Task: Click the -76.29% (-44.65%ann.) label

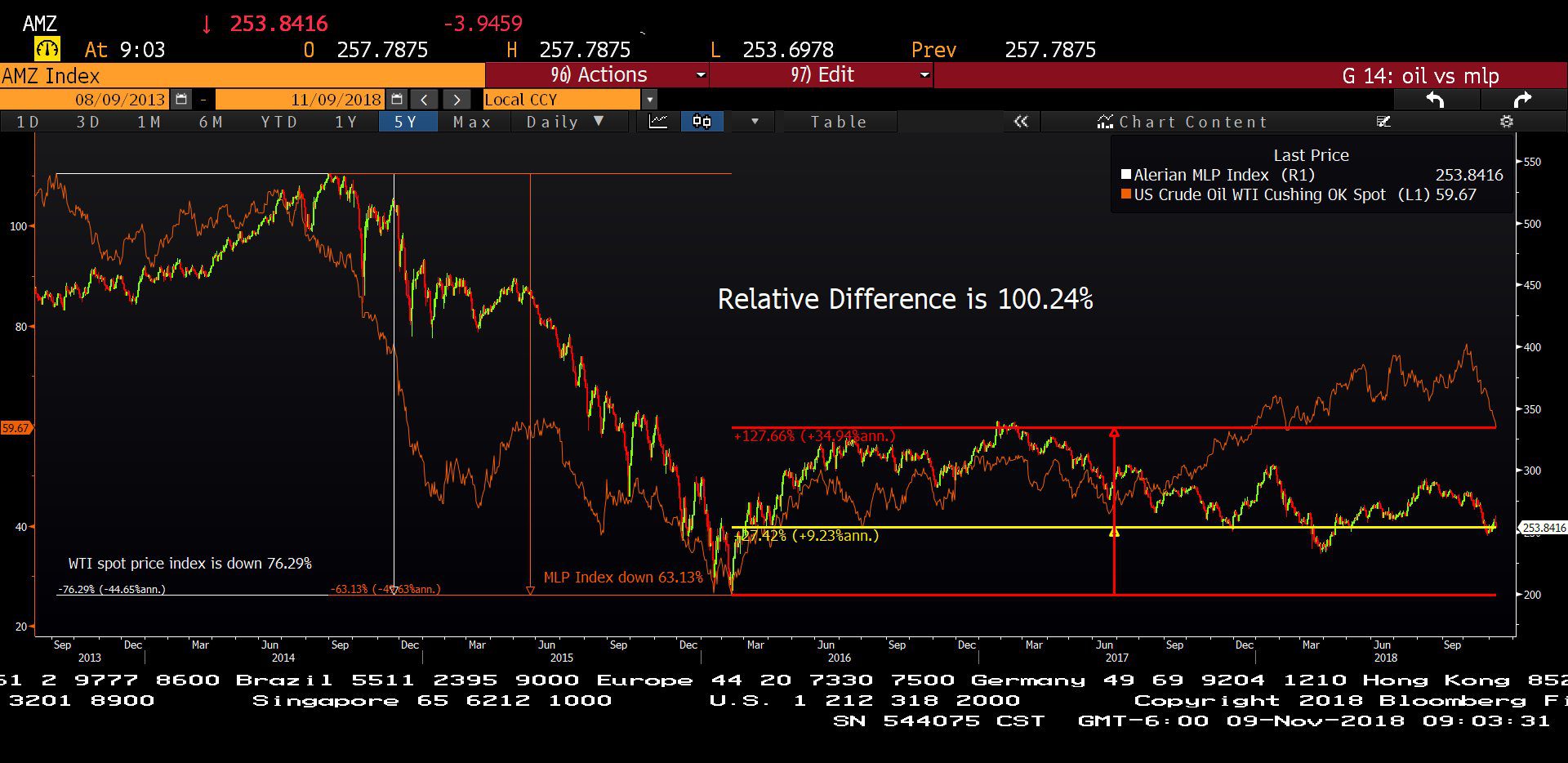Action: point(111,589)
